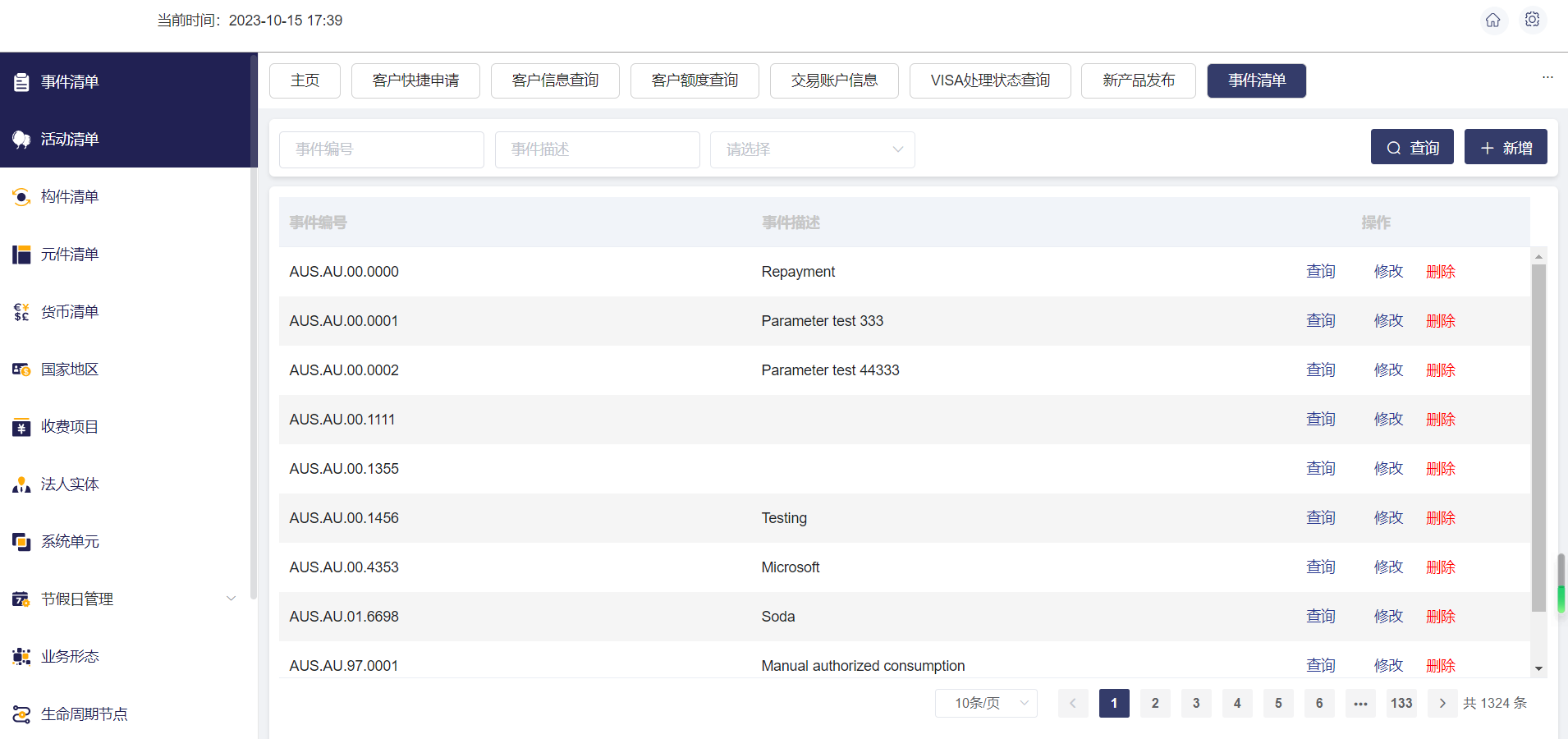Viewport: 1568px width, 739px height.
Task: Click the 查询 search button
Action: pos(1412,147)
